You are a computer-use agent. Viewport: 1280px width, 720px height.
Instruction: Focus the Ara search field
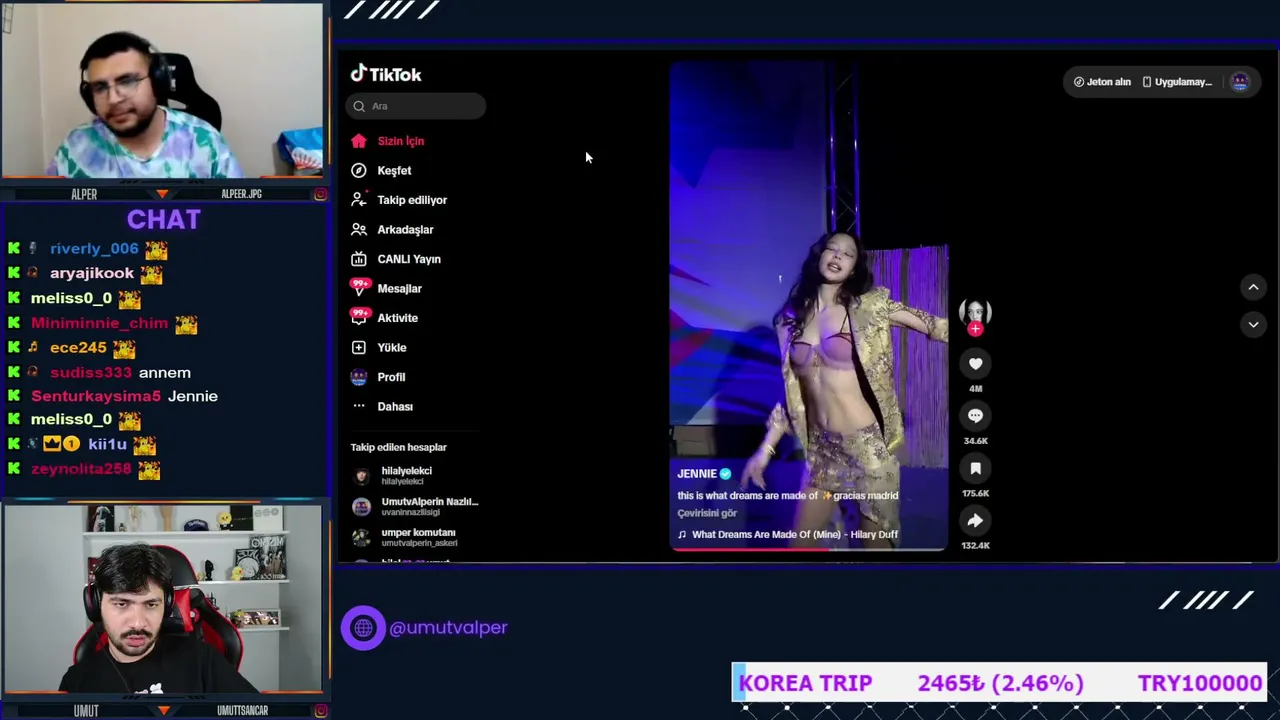pos(416,106)
